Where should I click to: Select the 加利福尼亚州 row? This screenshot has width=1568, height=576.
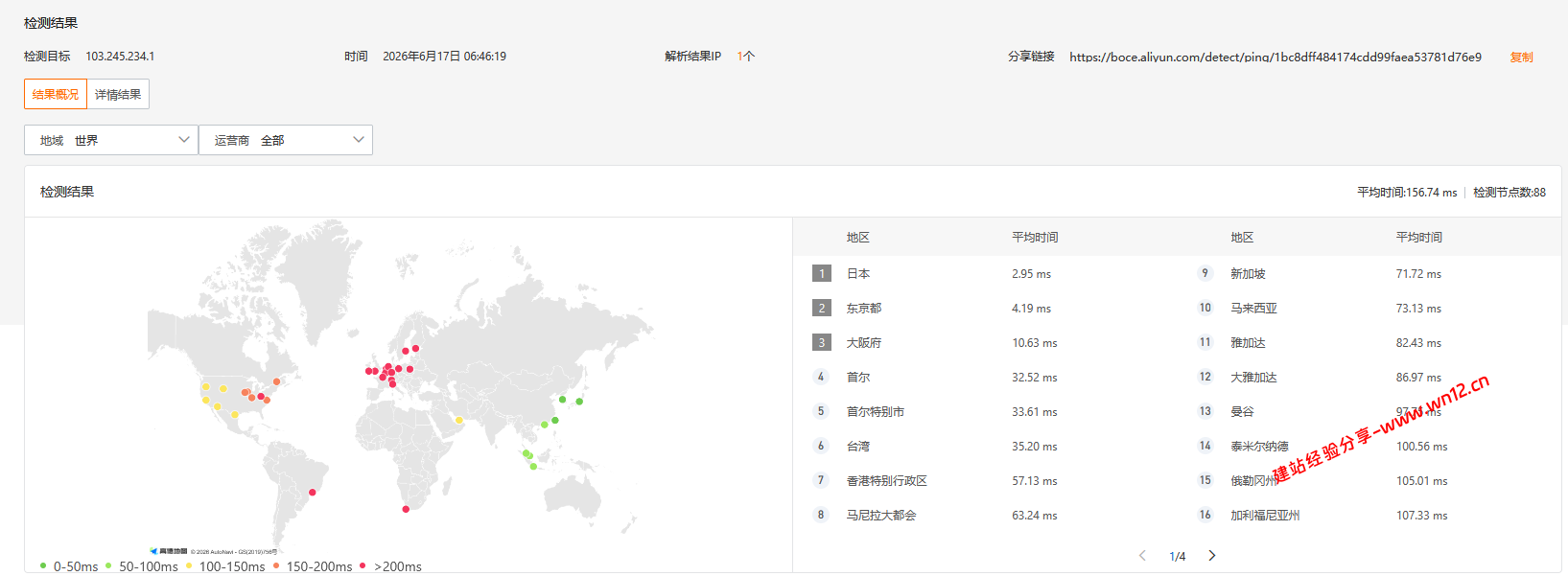pyautogui.click(x=1369, y=515)
